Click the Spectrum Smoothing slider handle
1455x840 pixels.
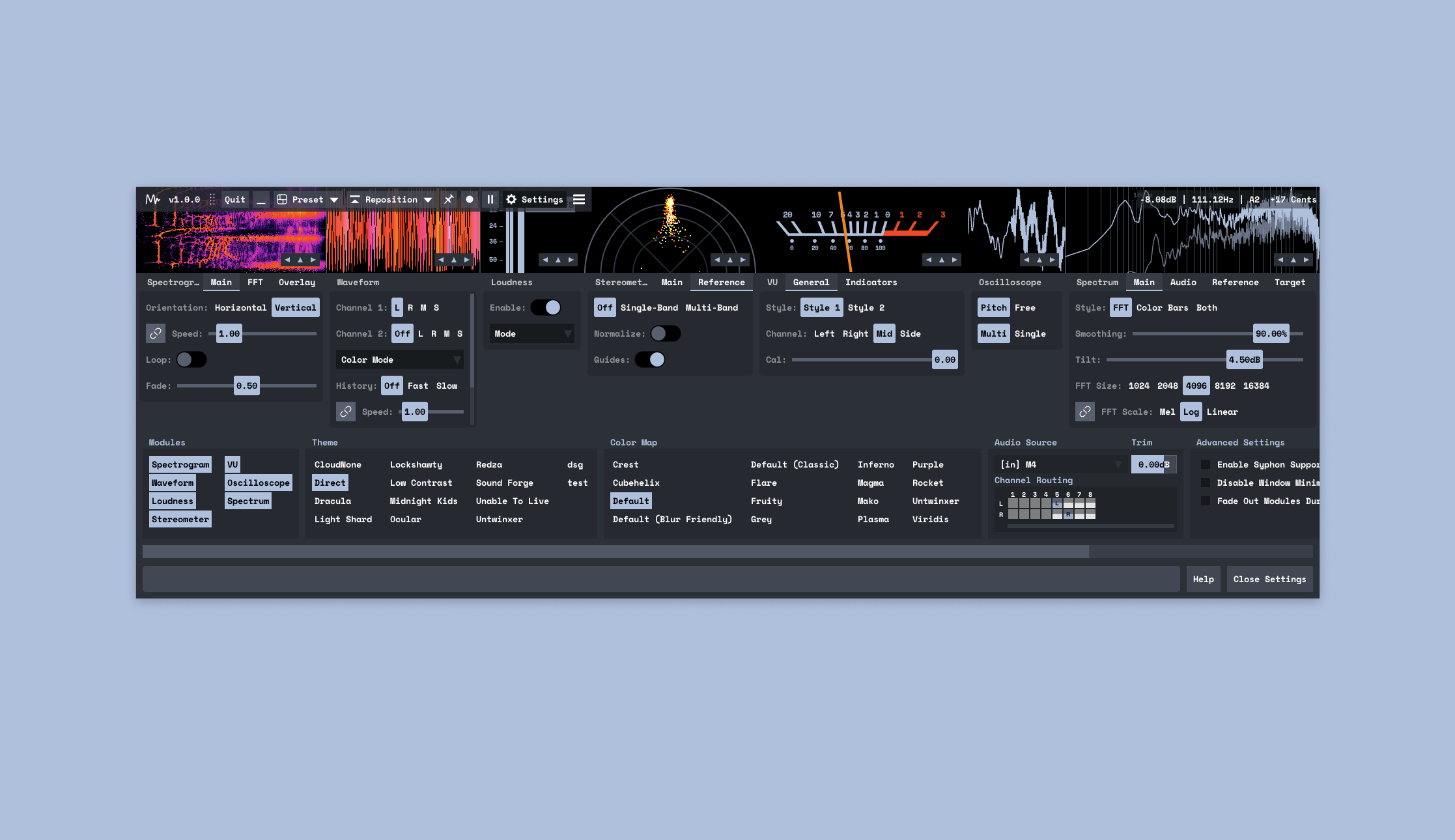click(1271, 333)
